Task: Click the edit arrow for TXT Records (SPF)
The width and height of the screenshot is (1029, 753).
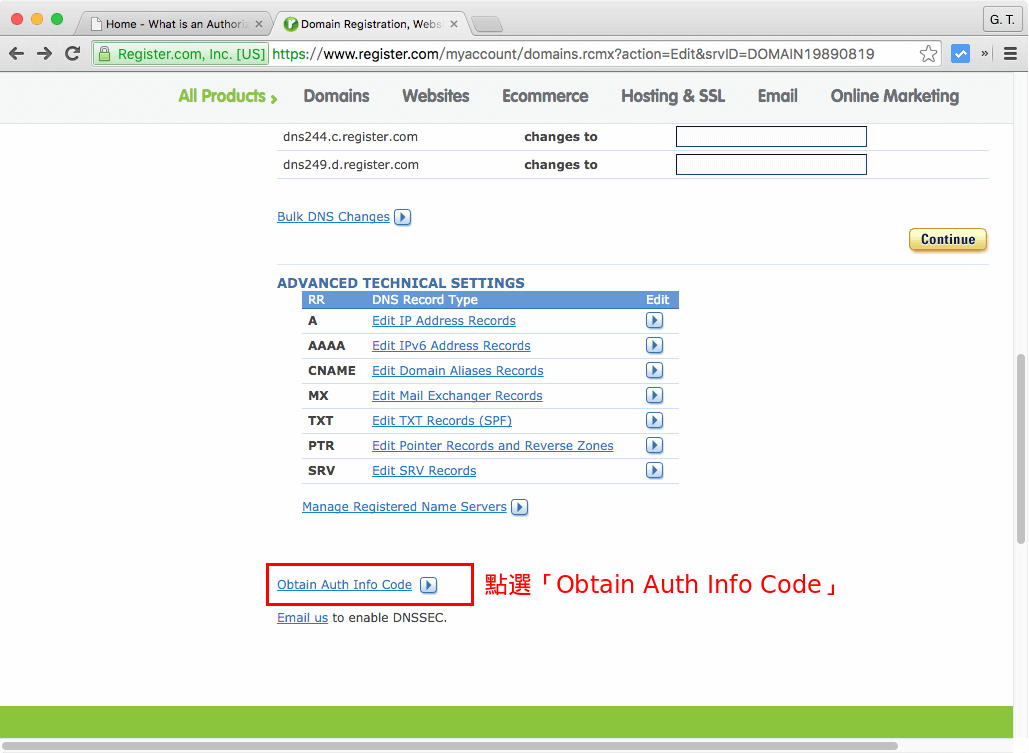Action: tap(654, 420)
